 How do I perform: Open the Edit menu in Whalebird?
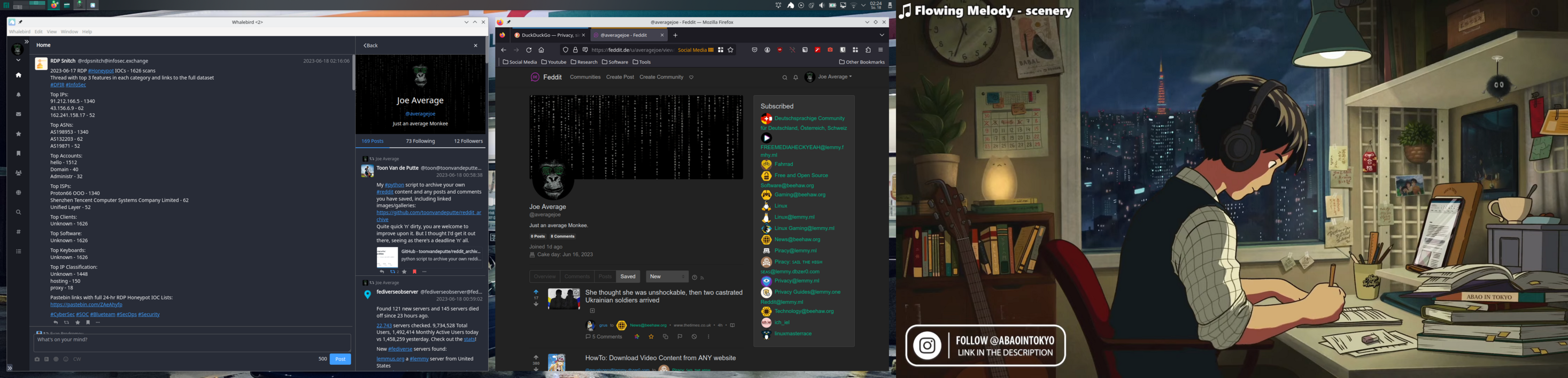click(x=38, y=32)
